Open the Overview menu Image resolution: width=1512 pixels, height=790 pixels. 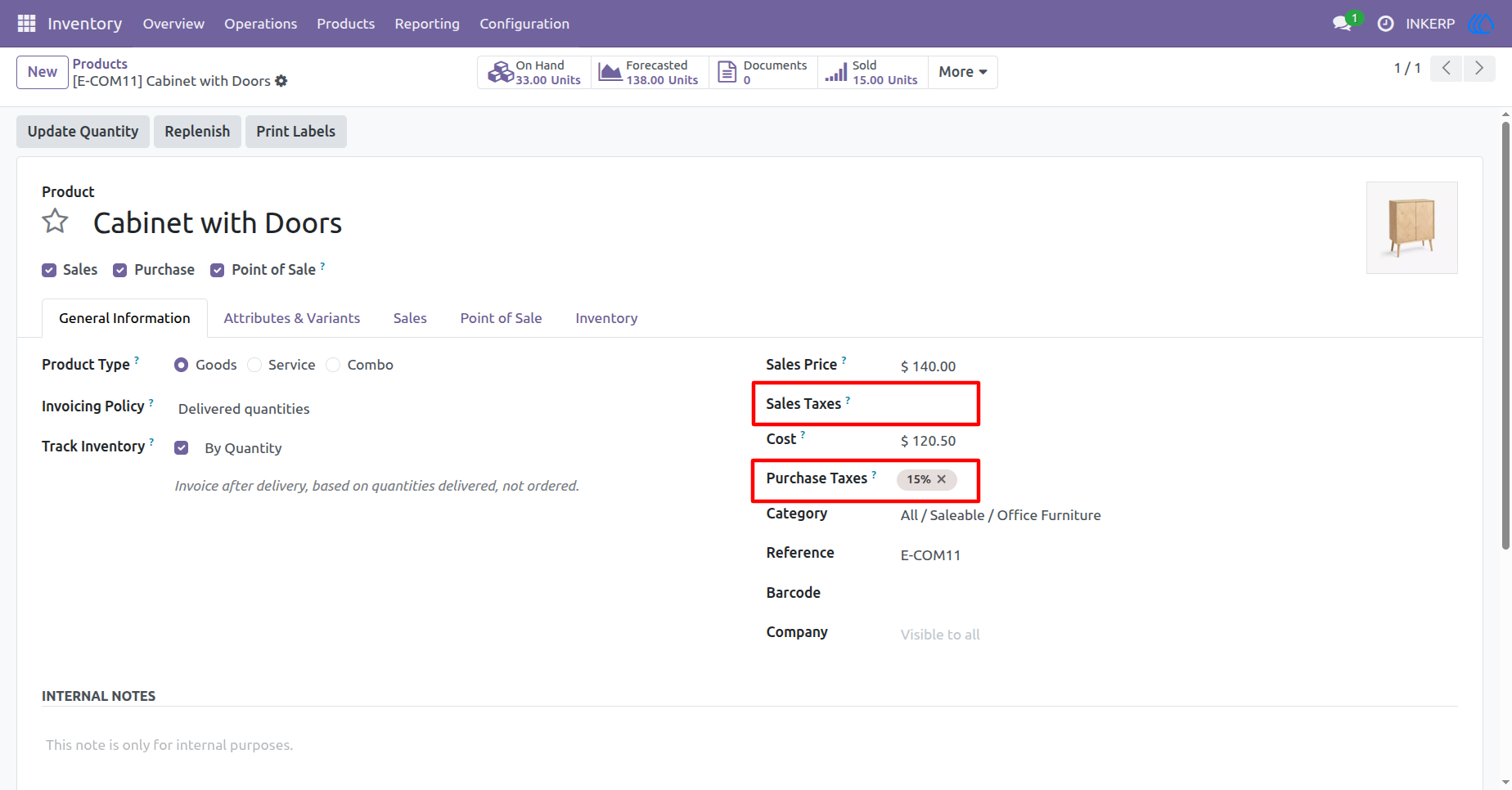(x=173, y=24)
